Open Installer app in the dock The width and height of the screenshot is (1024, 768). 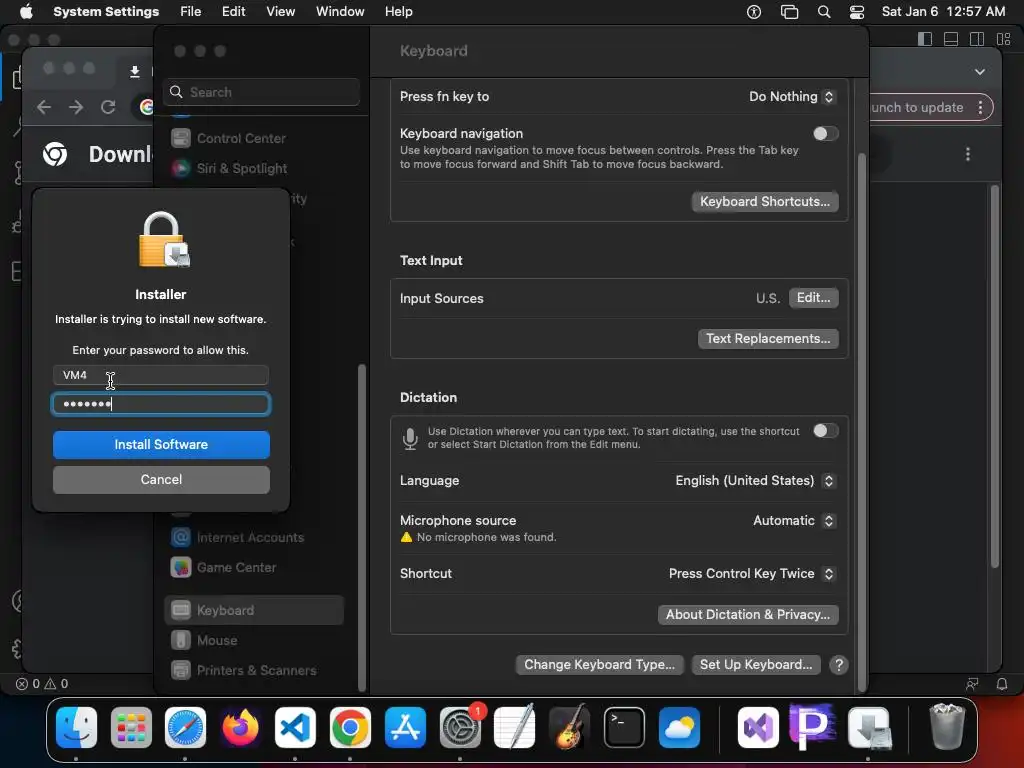click(x=868, y=728)
